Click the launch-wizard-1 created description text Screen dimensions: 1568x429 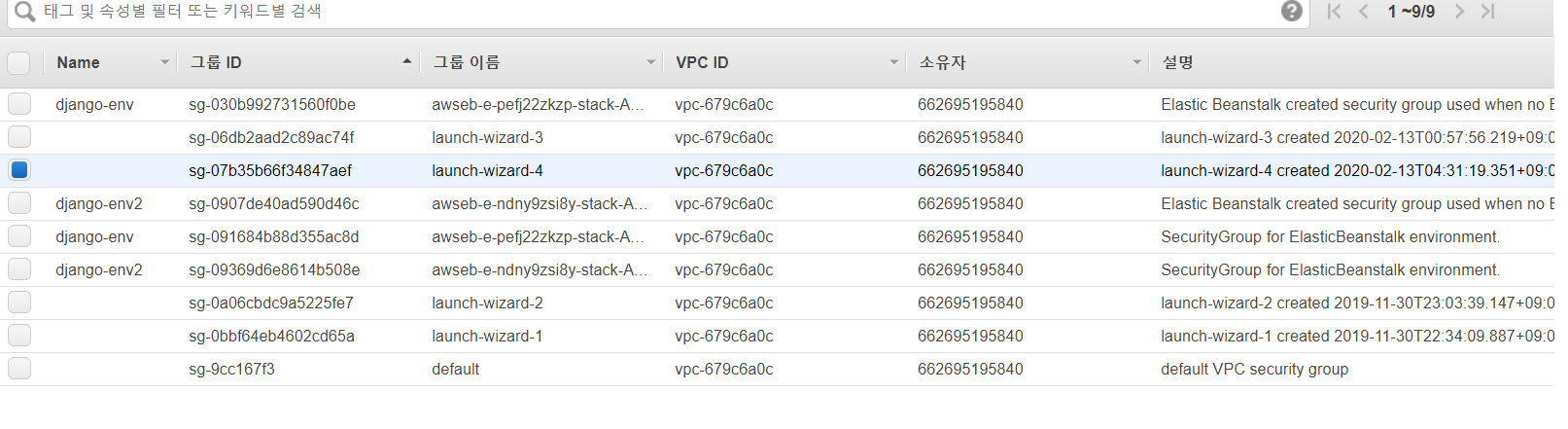(x=1357, y=336)
